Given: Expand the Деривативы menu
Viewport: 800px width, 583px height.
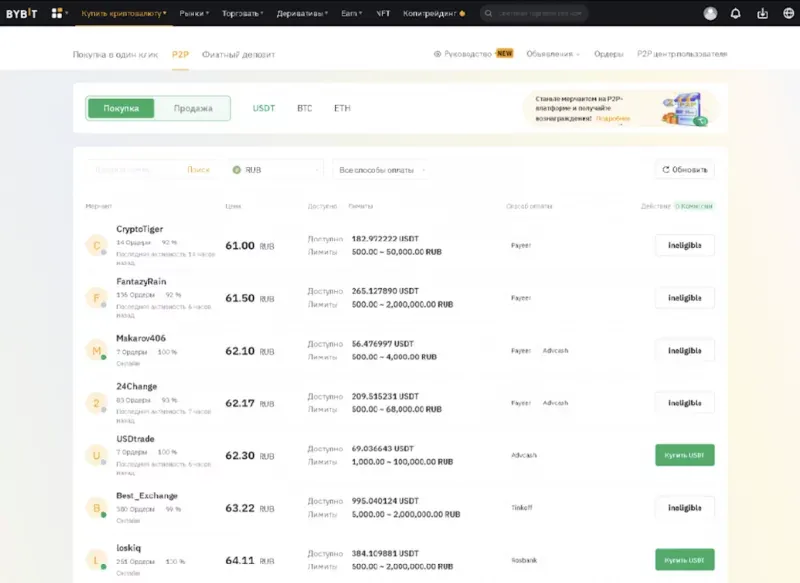Looking at the screenshot, I should 302,13.
